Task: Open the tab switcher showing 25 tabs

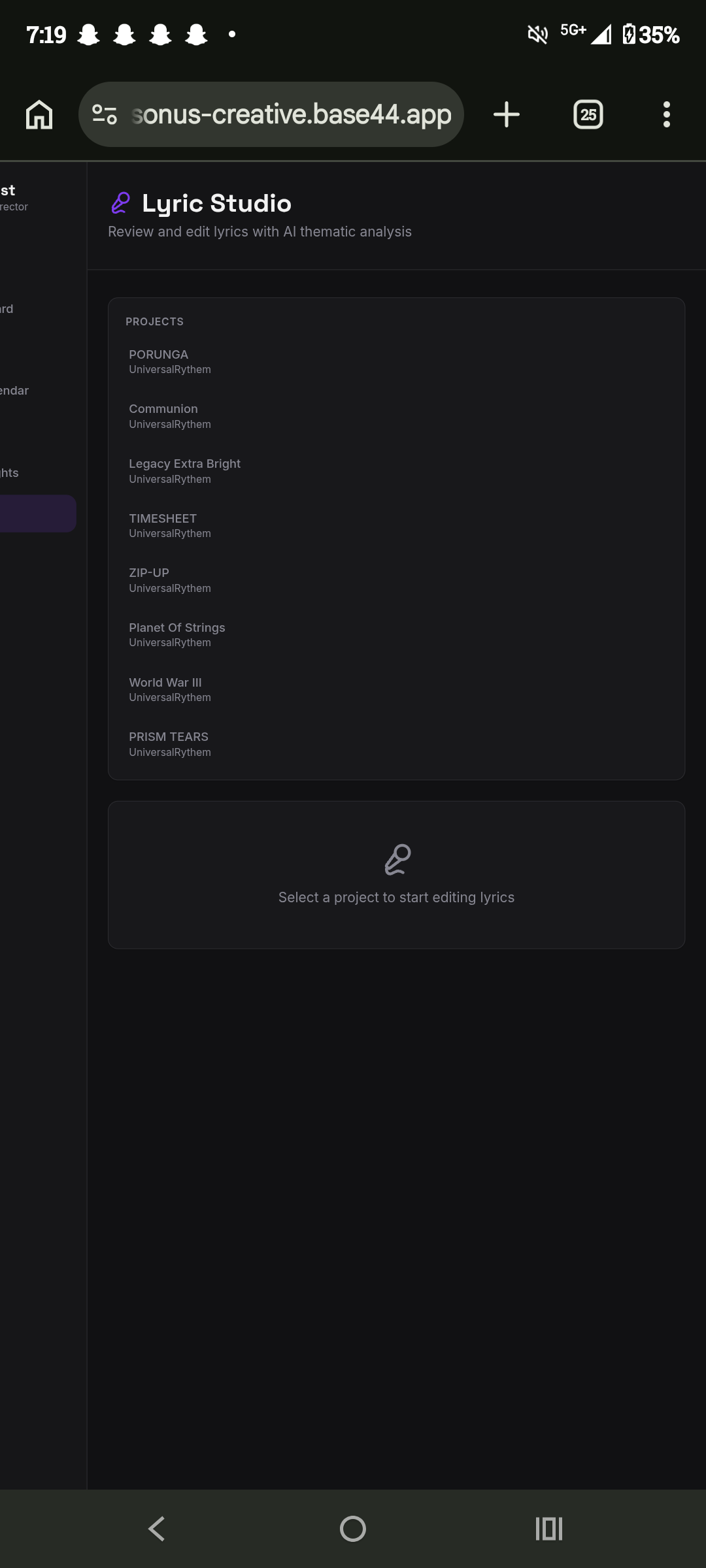Action: pyautogui.click(x=588, y=115)
